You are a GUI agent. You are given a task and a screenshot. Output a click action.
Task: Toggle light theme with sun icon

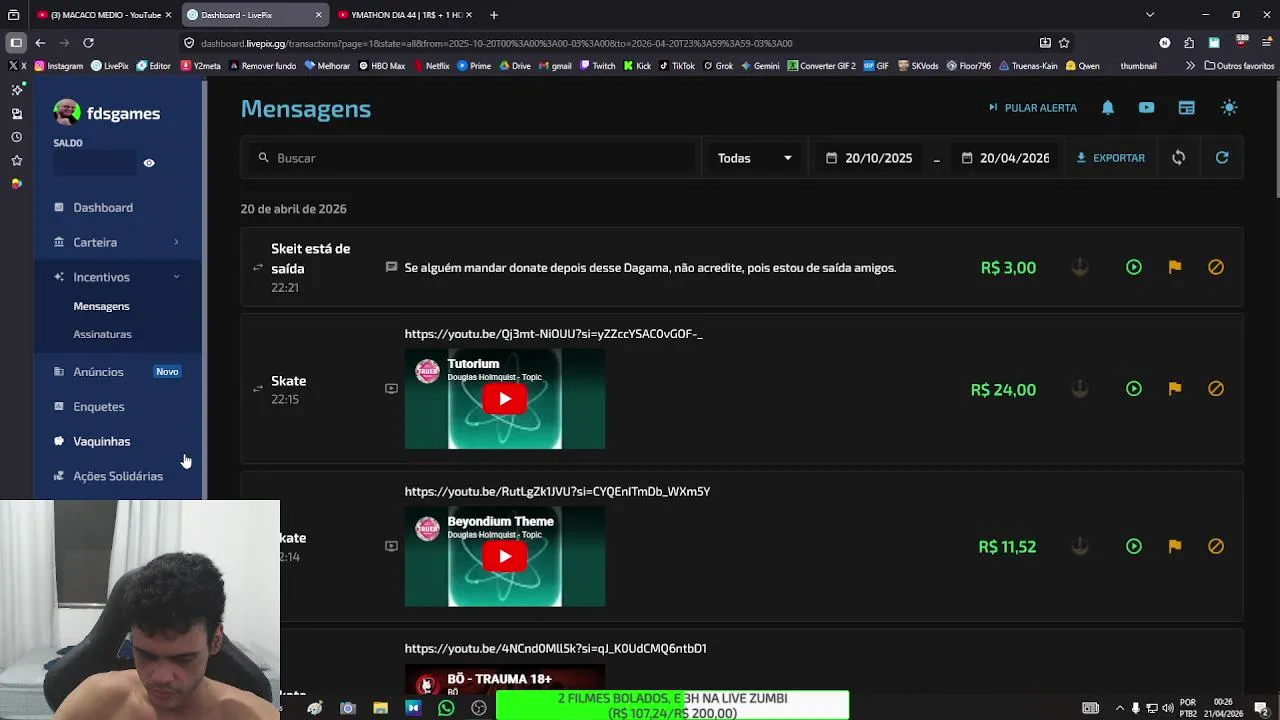[1230, 108]
